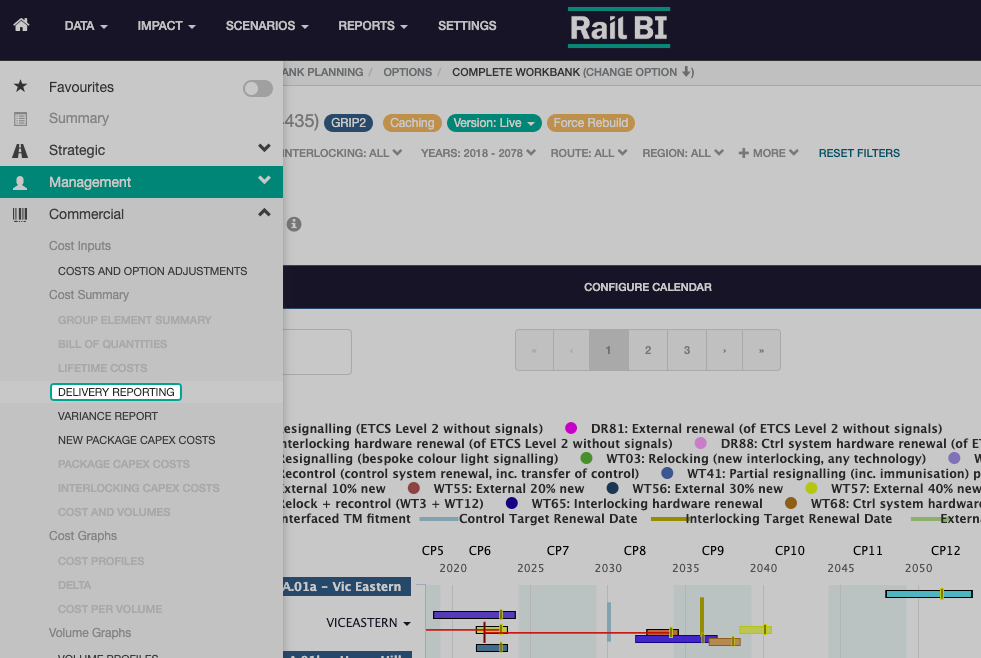Toggle the Favourites switch
This screenshot has width=981, height=658.
[258, 89]
